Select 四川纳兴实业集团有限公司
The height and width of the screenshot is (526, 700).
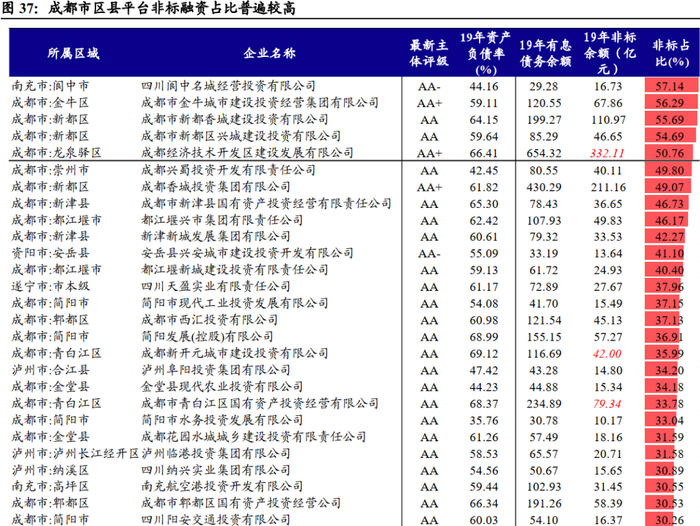[x=216, y=470]
